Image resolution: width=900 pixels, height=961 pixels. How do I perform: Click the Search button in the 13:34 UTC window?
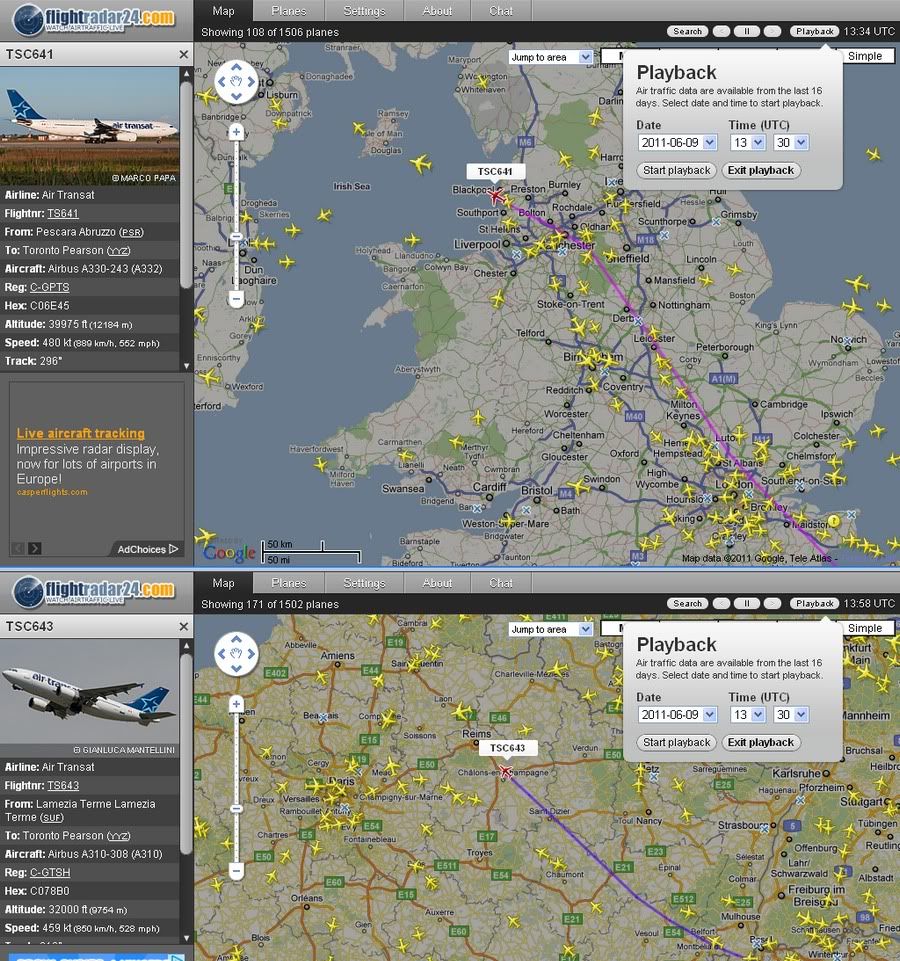[x=687, y=31]
